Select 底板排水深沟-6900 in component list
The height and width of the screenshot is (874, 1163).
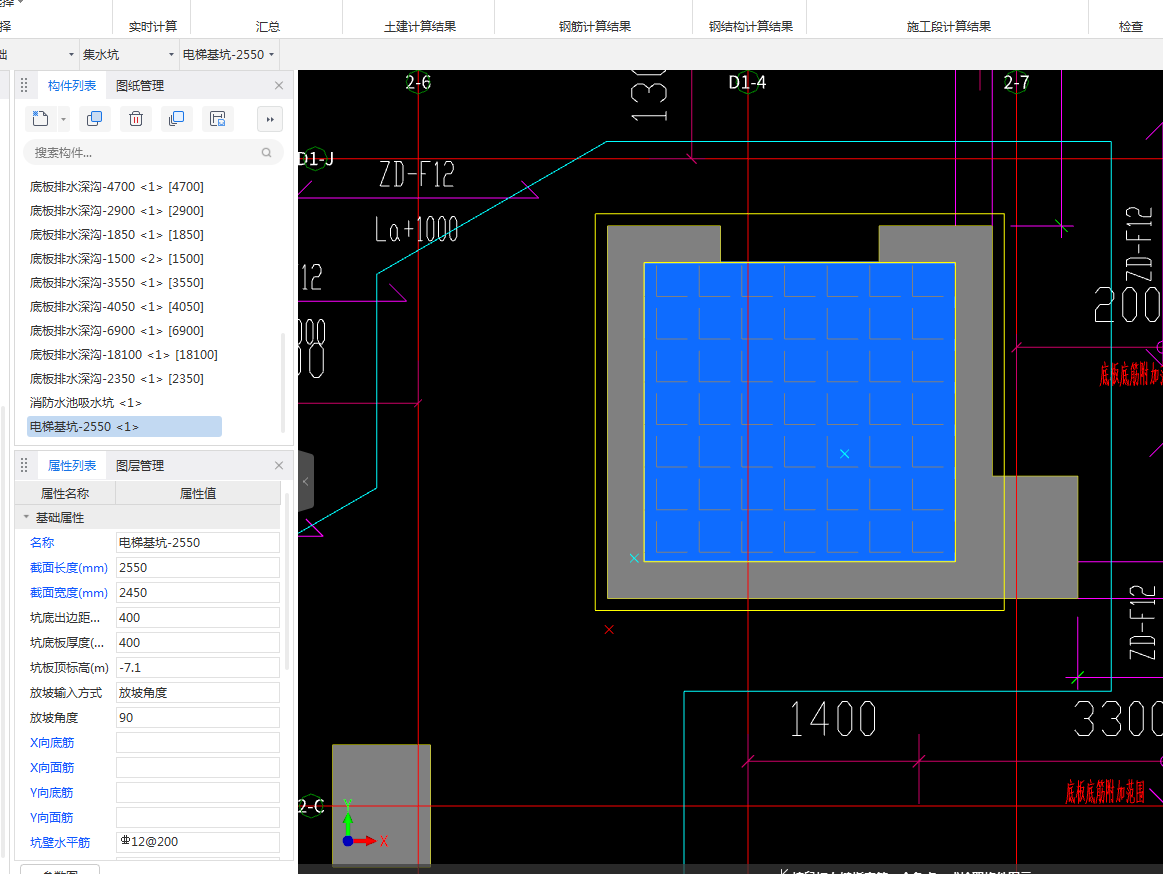[116, 331]
